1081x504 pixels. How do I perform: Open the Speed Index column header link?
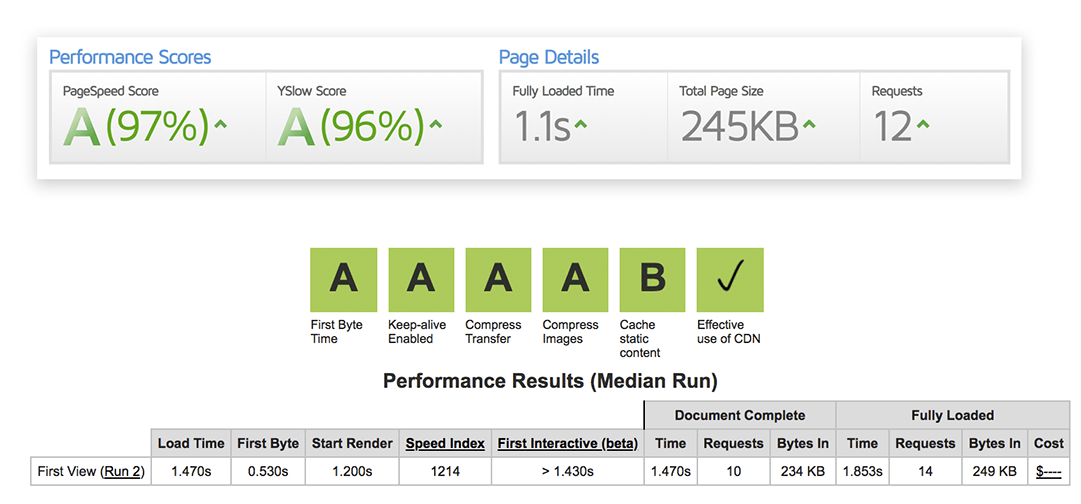click(x=445, y=443)
